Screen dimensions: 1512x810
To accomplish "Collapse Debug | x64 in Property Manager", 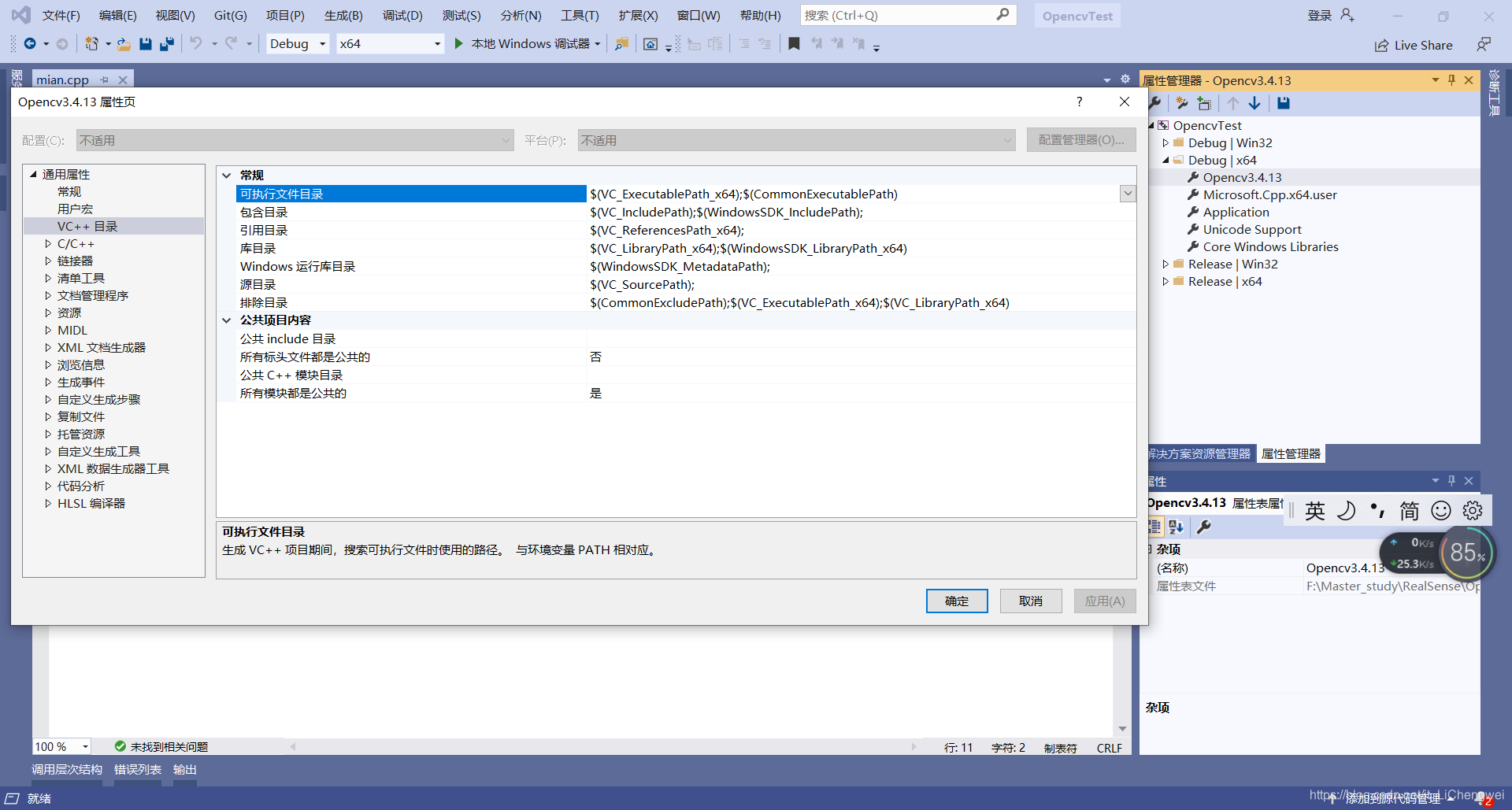I will [x=1165, y=160].
